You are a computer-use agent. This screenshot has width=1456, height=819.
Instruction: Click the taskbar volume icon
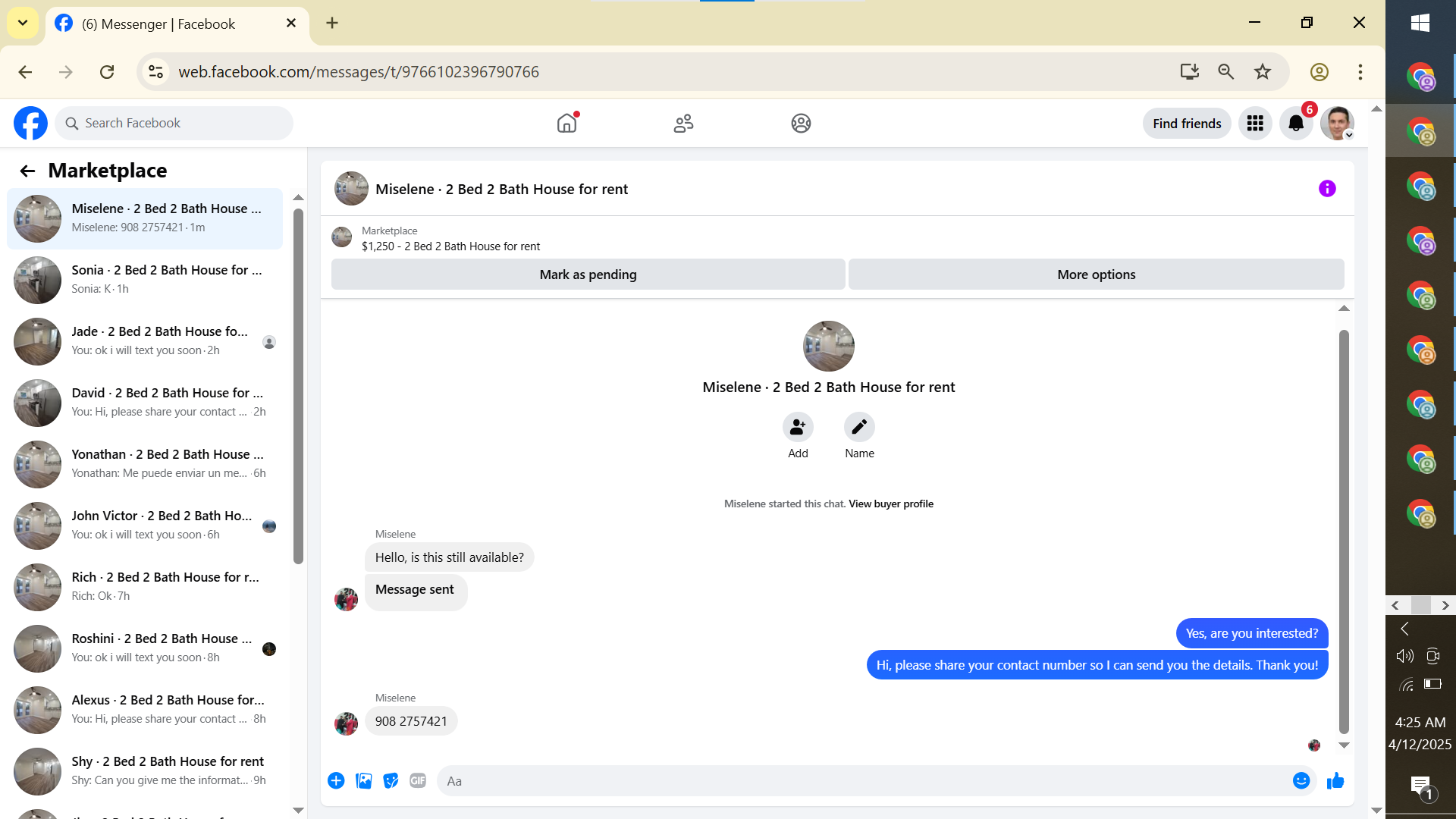1405,656
